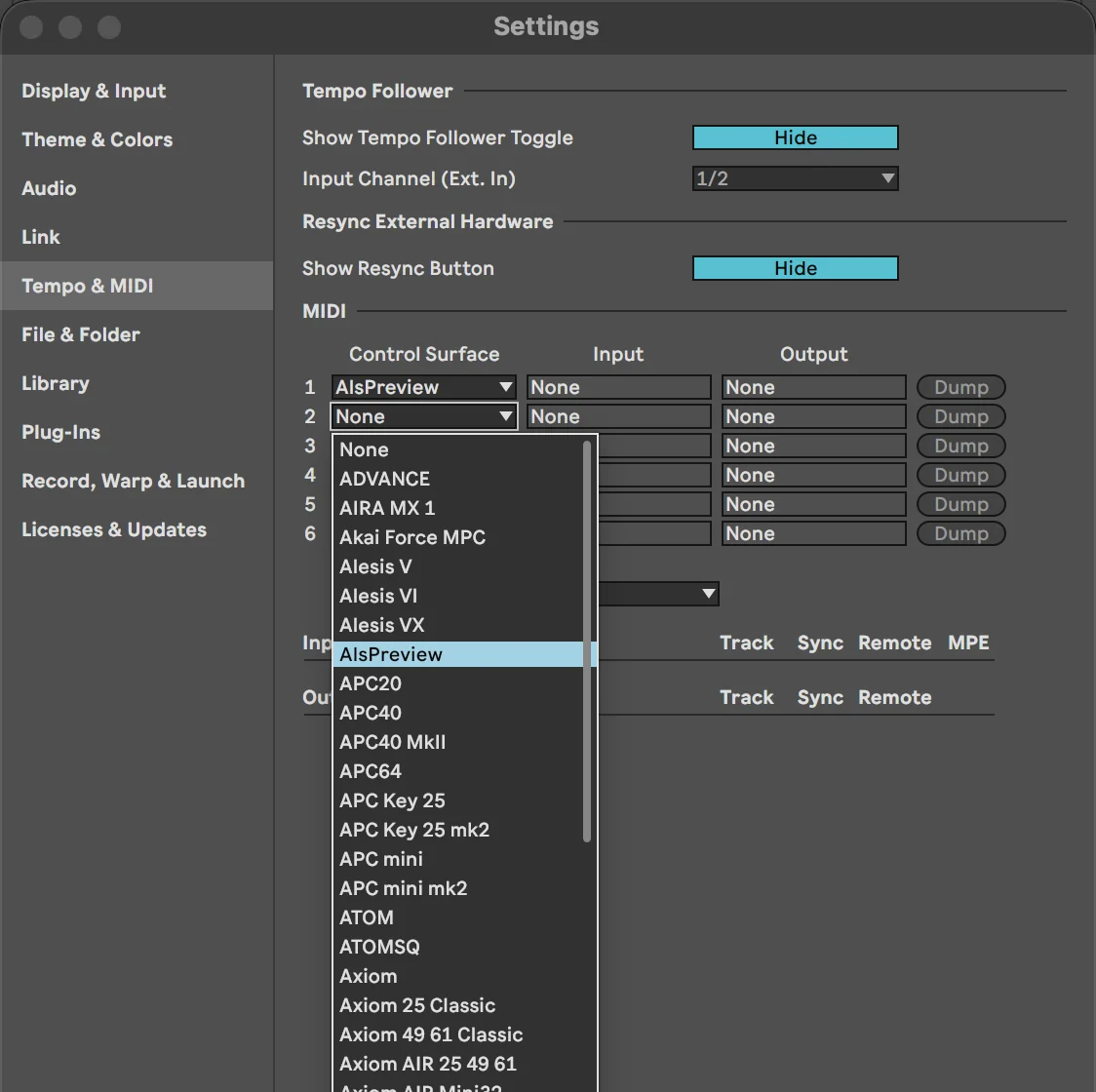The height and width of the screenshot is (1092, 1096).
Task: Select the Tempo & MIDI tab
Action: pyautogui.click(x=137, y=286)
